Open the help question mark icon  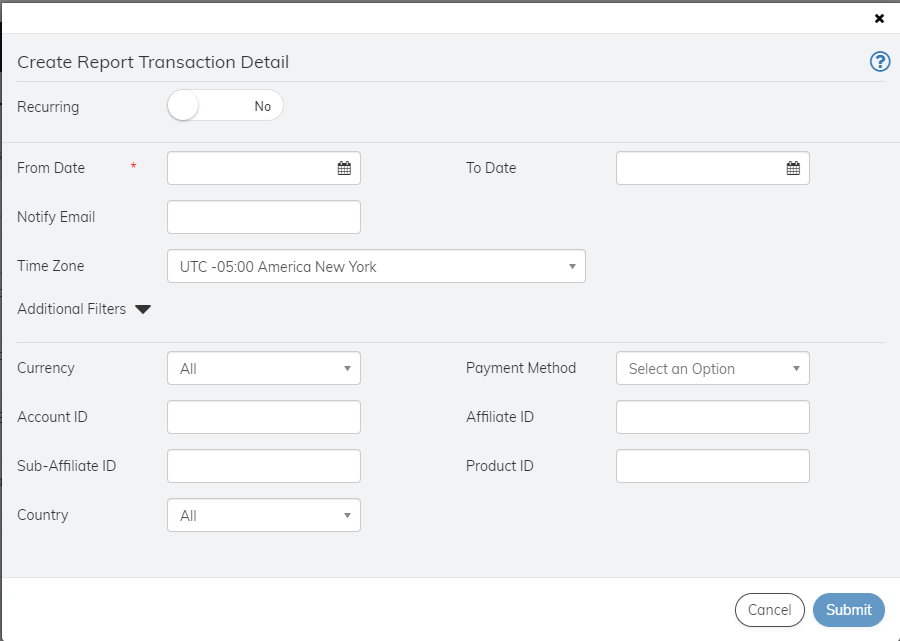[880, 61]
